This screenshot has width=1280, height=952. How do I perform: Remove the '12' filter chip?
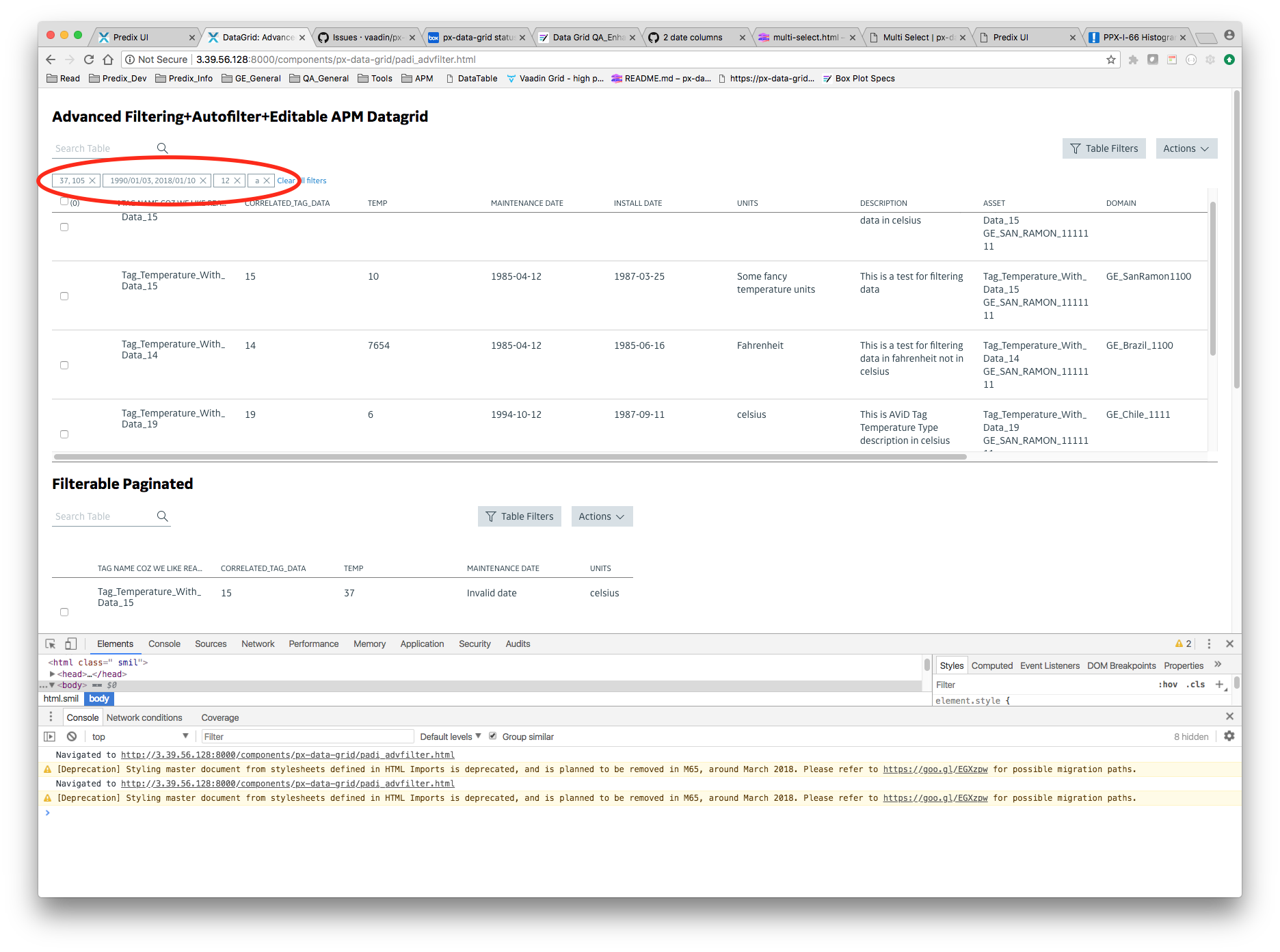click(237, 181)
